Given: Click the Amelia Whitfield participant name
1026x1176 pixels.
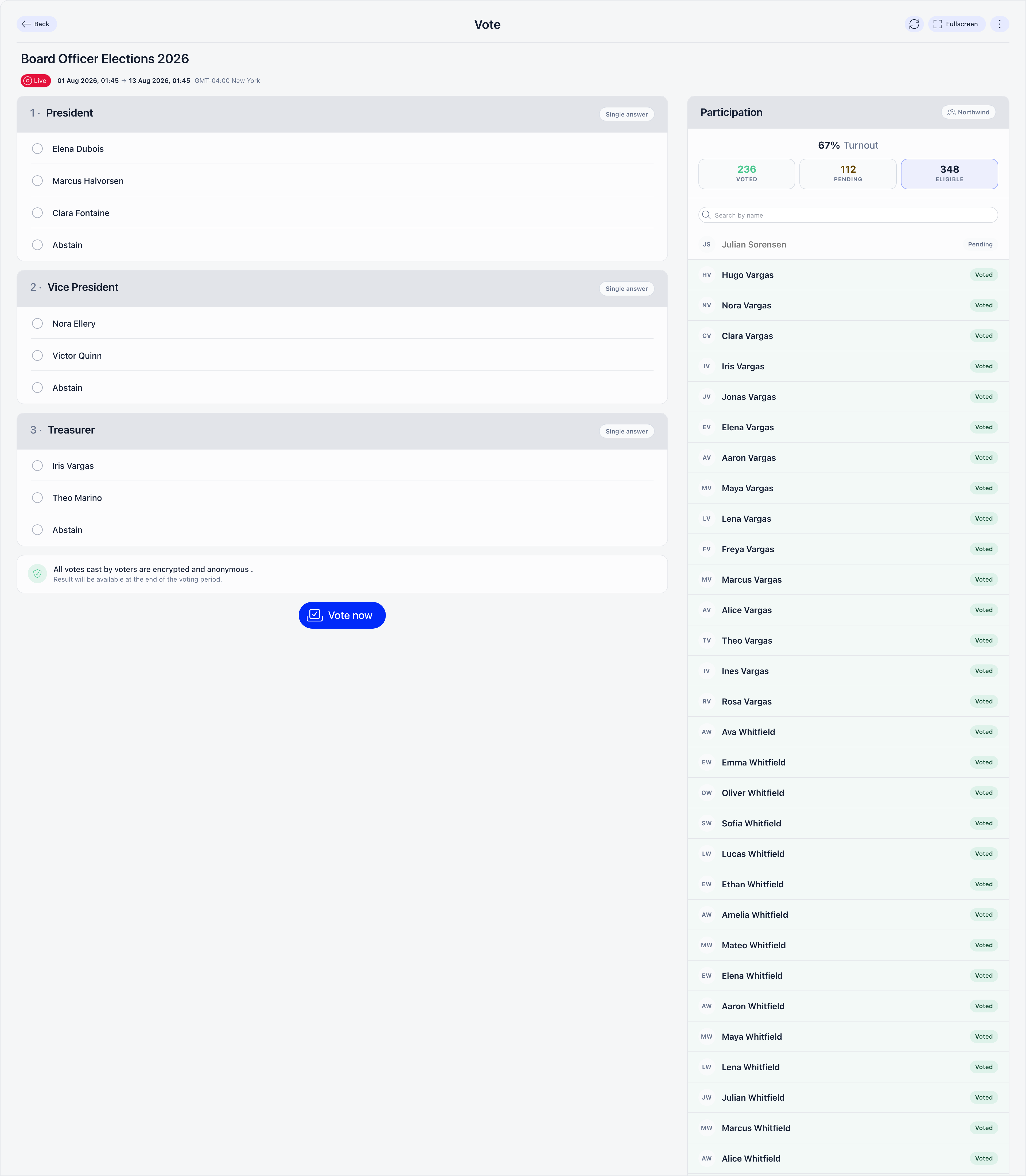Looking at the screenshot, I should (x=755, y=915).
